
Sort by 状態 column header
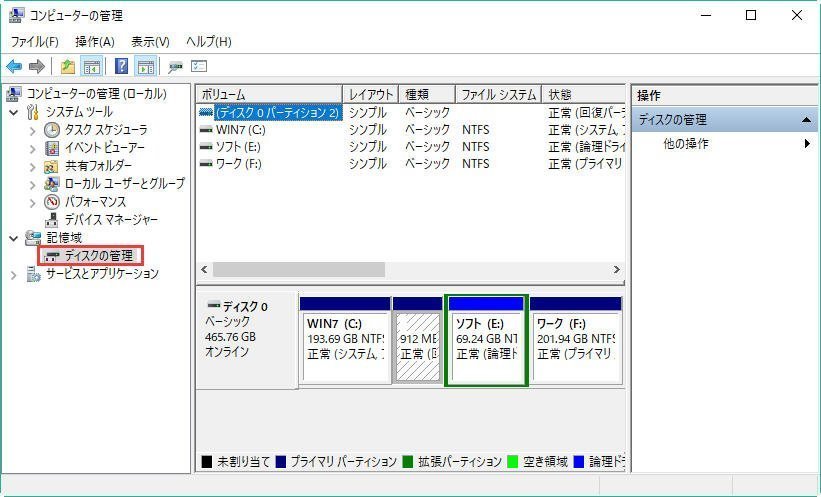point(583,95)
